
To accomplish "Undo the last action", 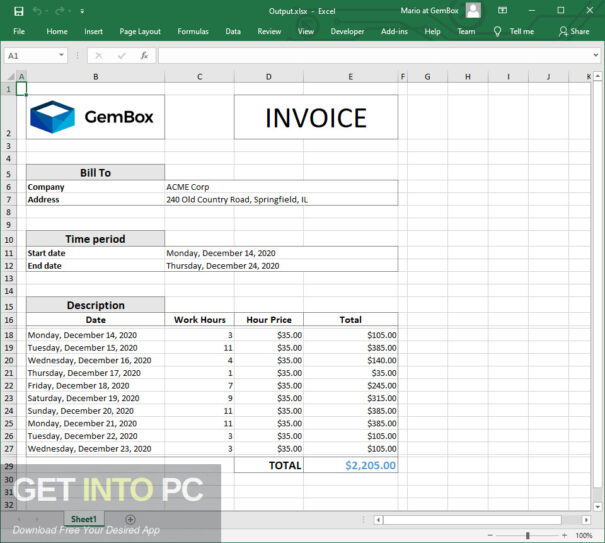I will click(37, 11).
